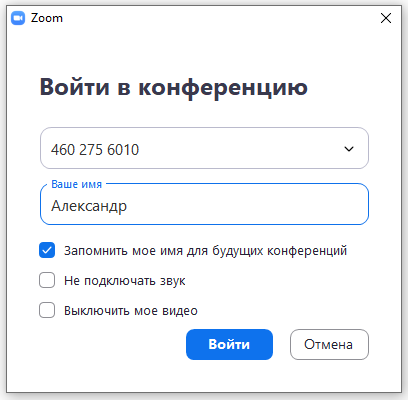This screenshot has height=400, width=408.
Task: Select the Выключить мое видео label text
Action: click(131, 311)
